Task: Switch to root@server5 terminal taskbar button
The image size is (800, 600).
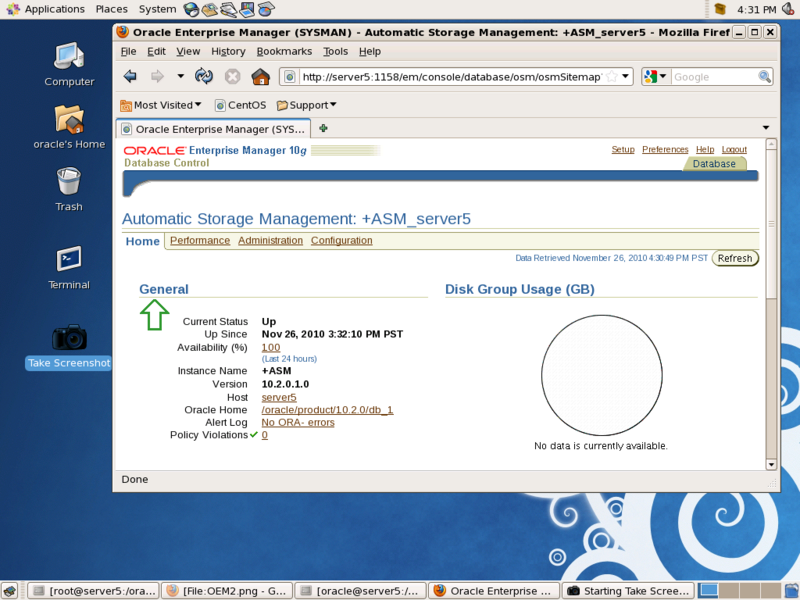Action: (x=93, y=590)
